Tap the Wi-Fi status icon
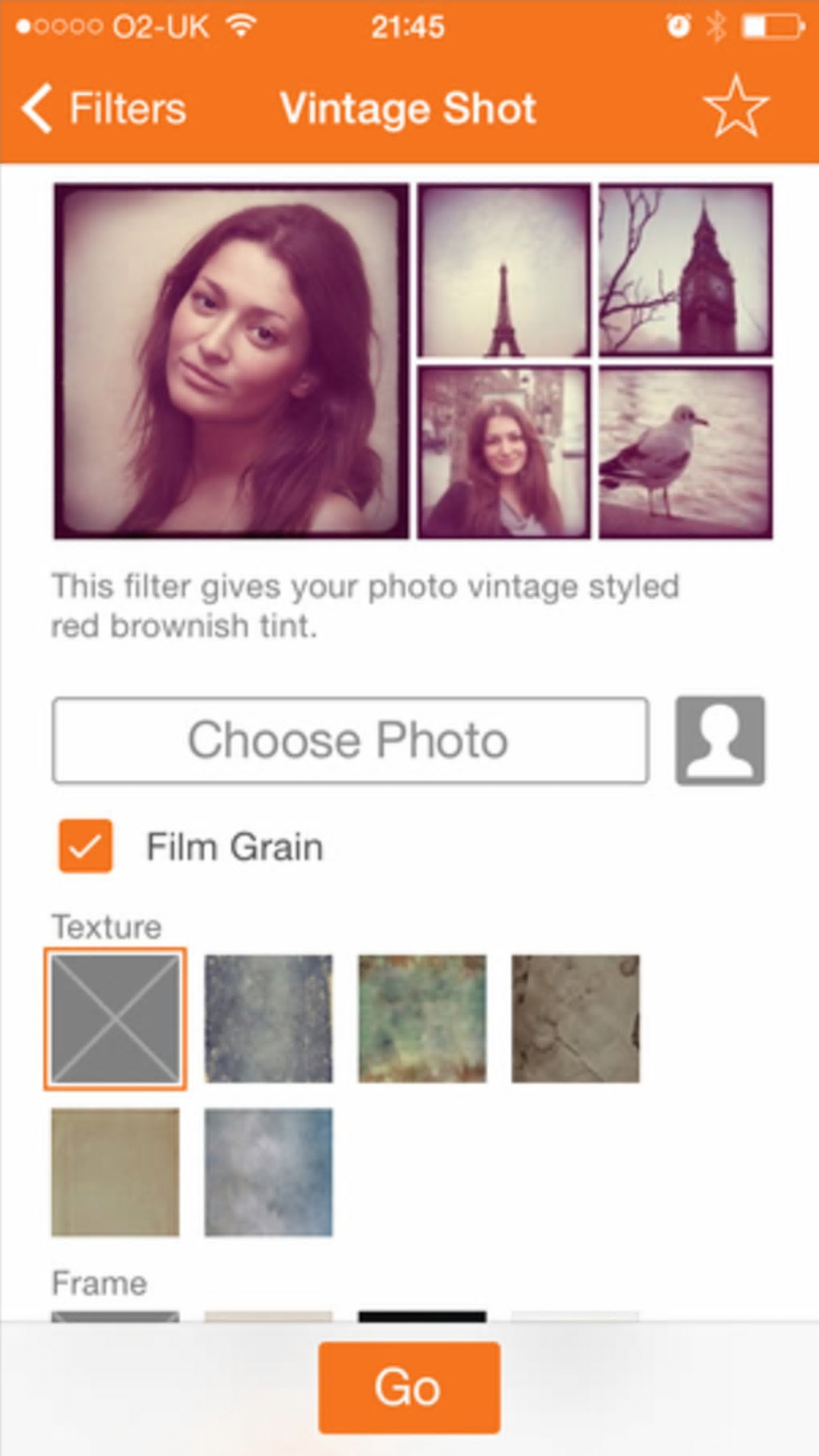This screenshot has width=819, height=1456. point(240,27)
